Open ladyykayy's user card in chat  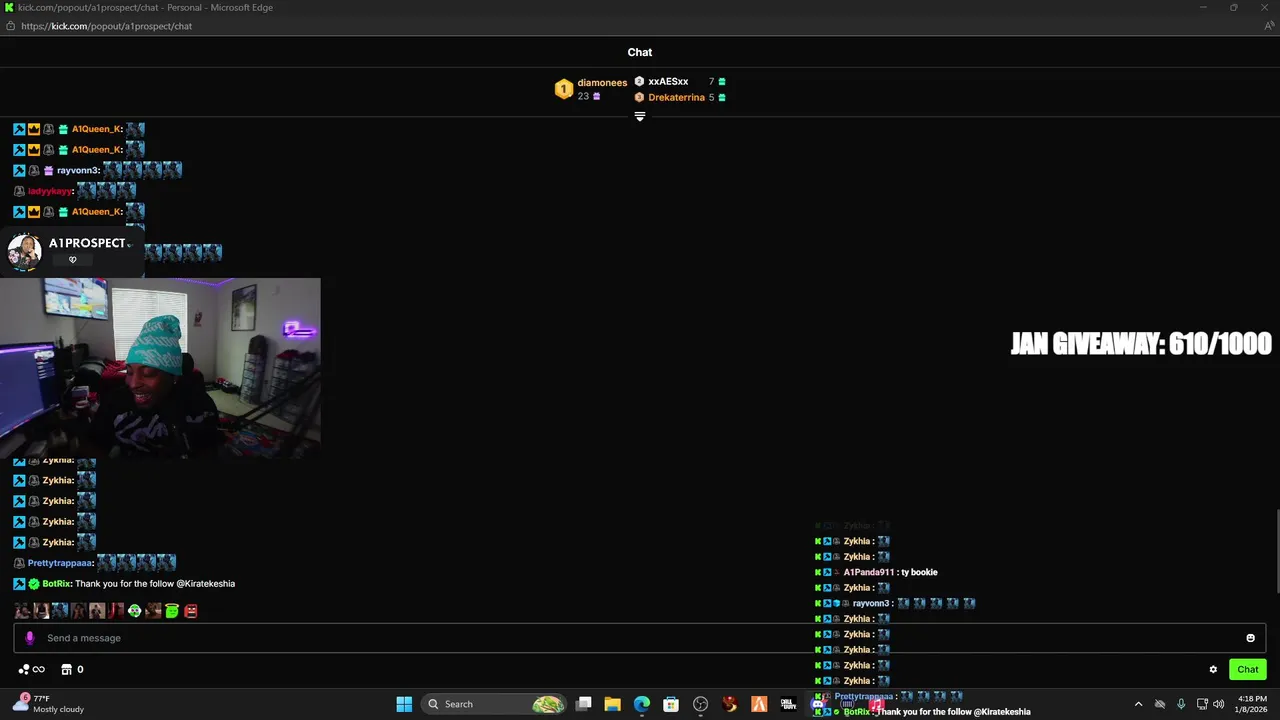[x=50, y=191]
